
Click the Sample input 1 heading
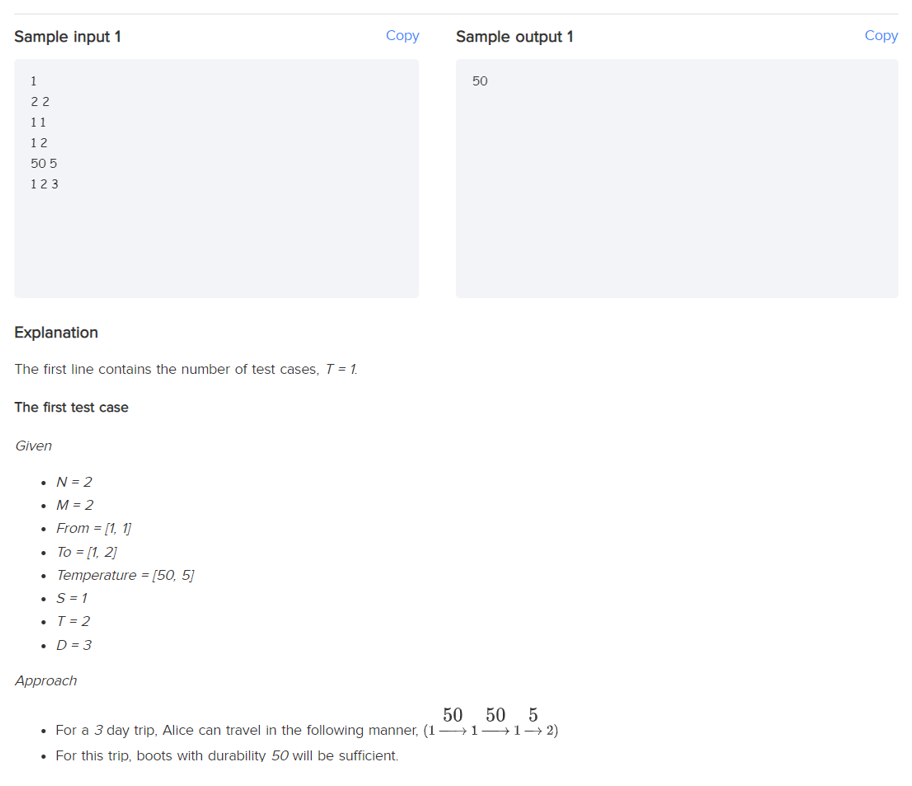point(67,37)
